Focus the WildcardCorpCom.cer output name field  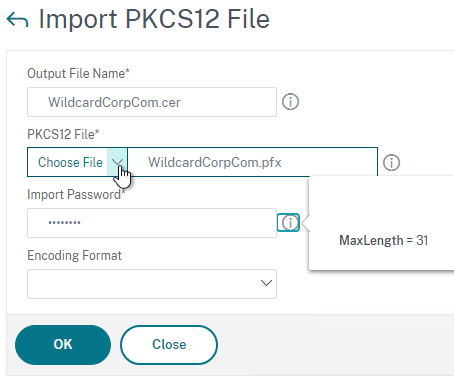click(152, 102)
